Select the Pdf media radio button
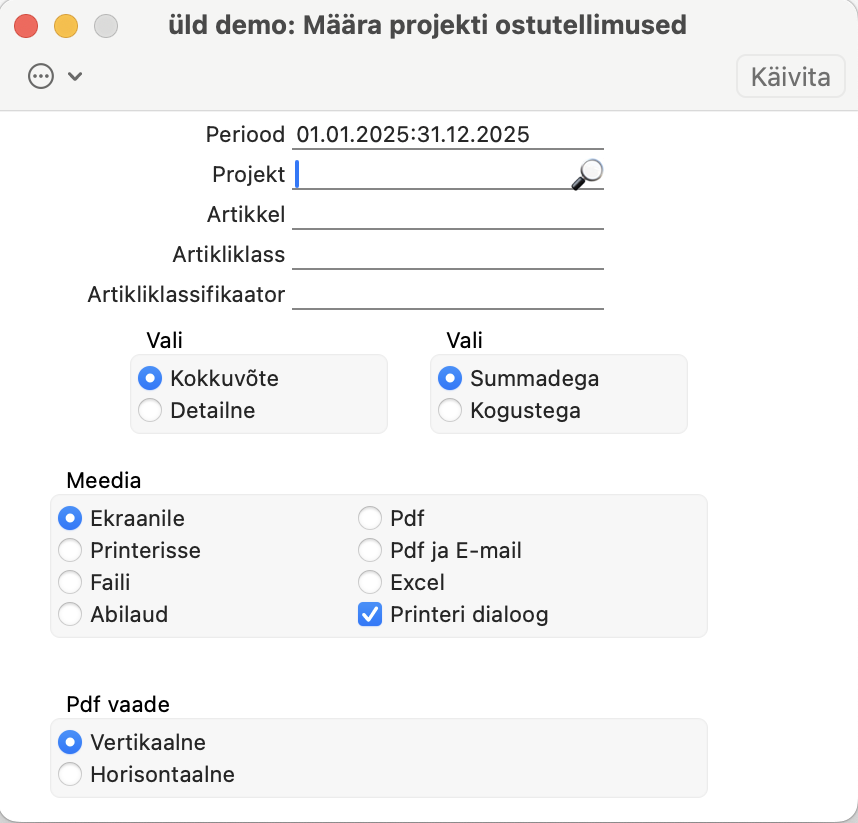 [370, 519]
